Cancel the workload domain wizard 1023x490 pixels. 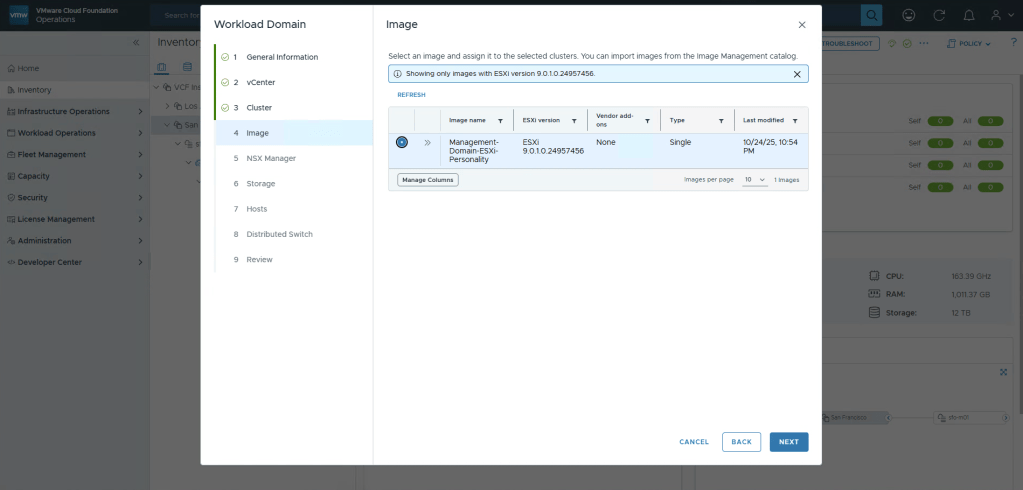(694, 442)
